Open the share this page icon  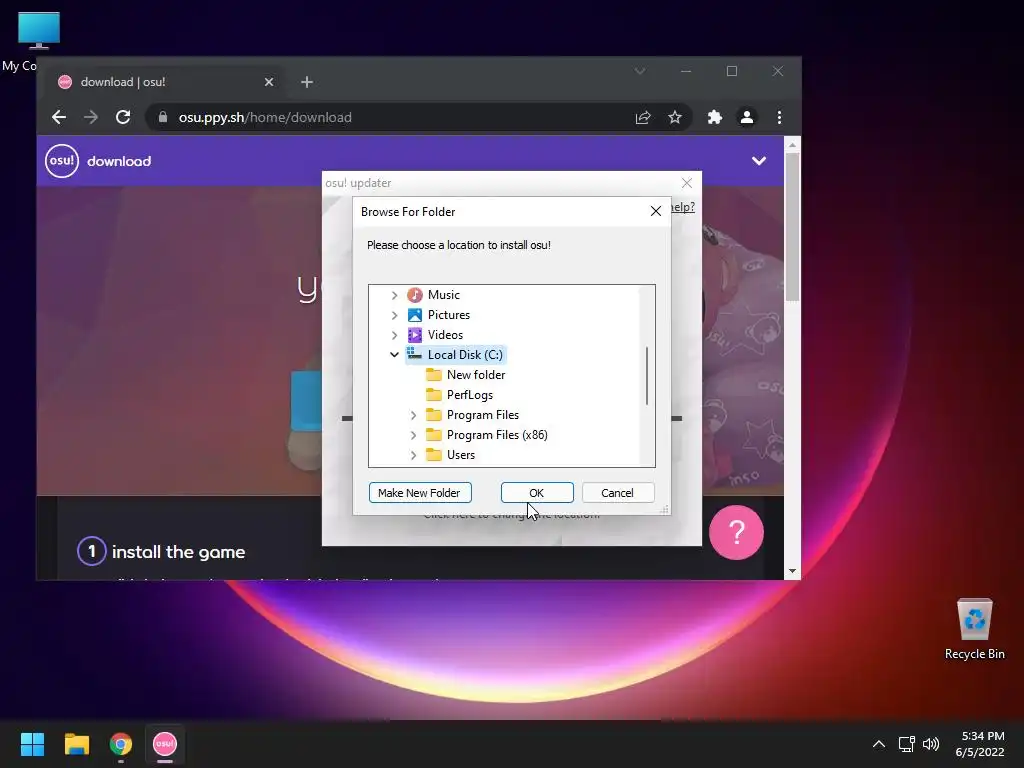tap(643, 118)
